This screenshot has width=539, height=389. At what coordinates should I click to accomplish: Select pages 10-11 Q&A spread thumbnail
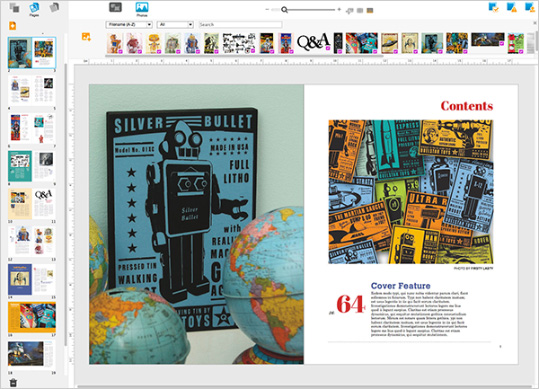[x=32, y=204]
